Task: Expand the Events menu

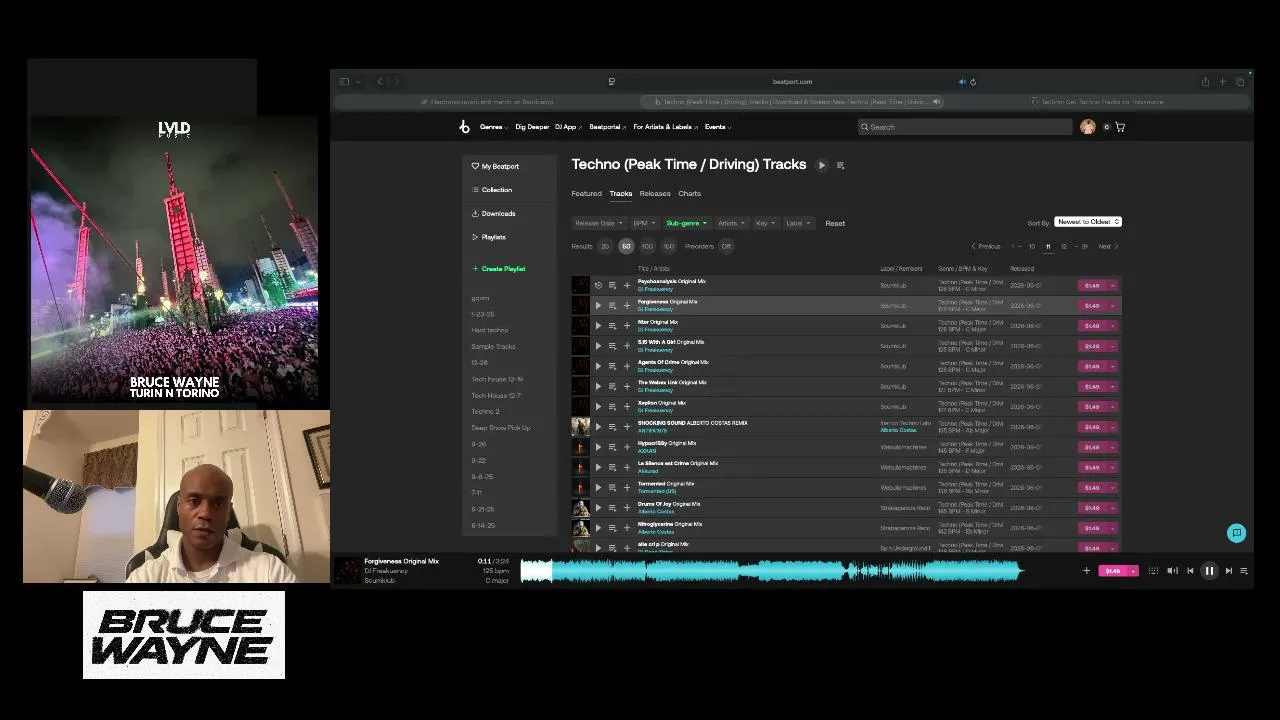Action: point(718,127)
